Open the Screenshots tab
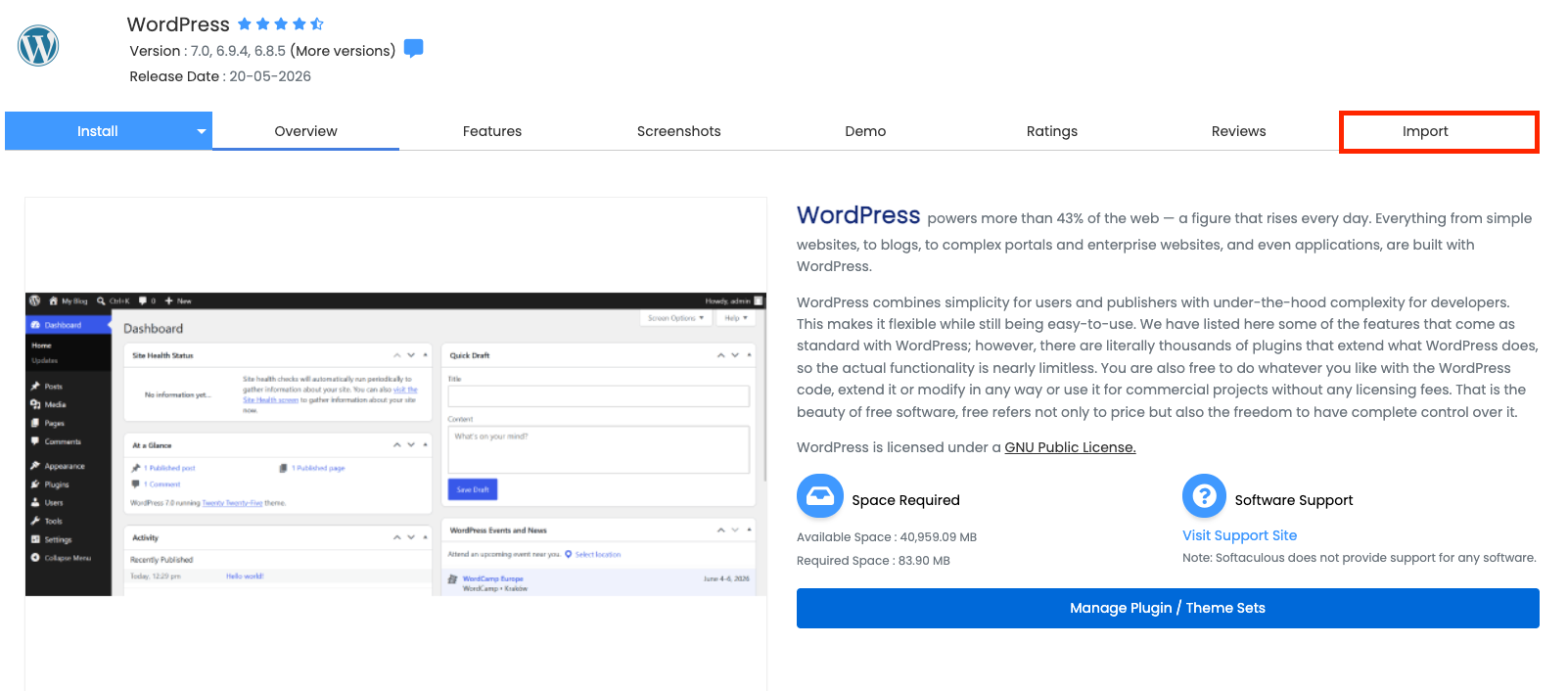 point(678,131)
